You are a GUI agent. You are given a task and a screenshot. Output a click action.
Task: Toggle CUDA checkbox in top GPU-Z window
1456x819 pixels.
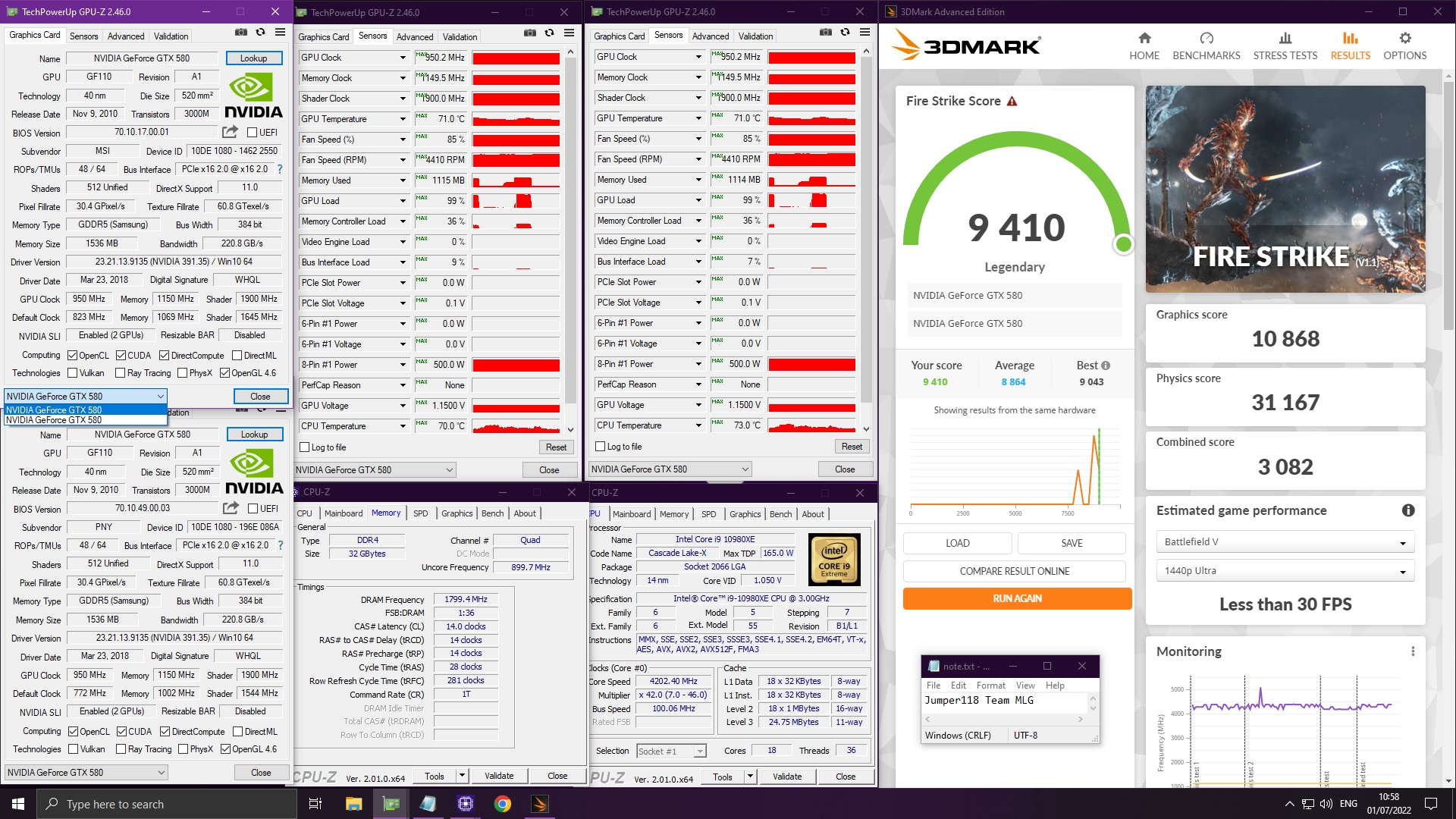121,355
